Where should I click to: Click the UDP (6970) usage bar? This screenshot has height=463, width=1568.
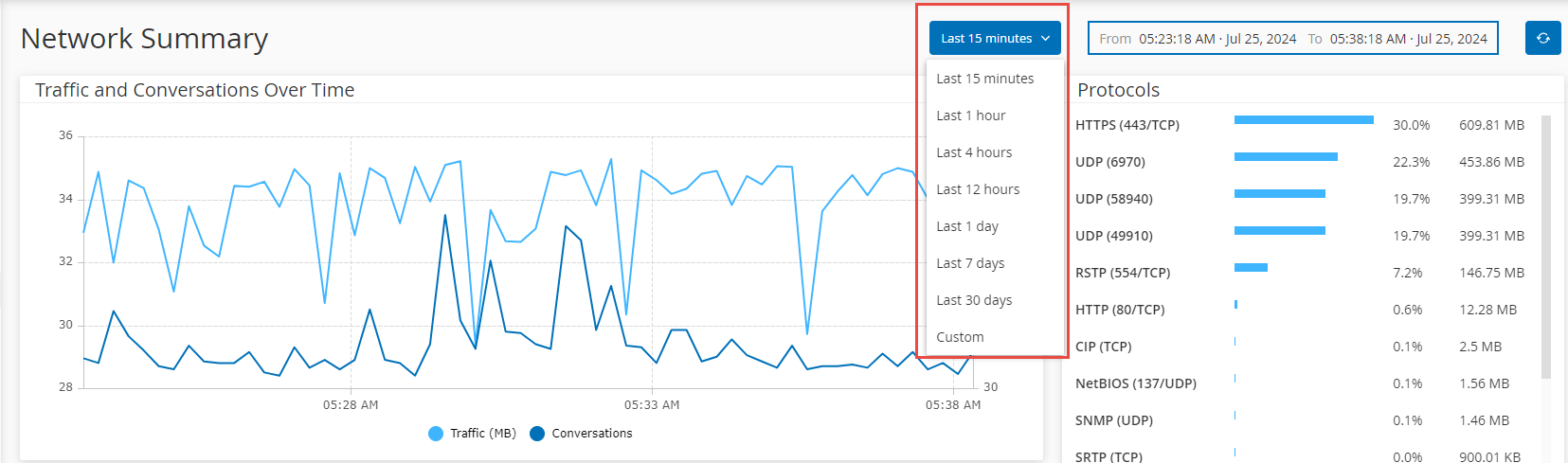[1286, 157]
